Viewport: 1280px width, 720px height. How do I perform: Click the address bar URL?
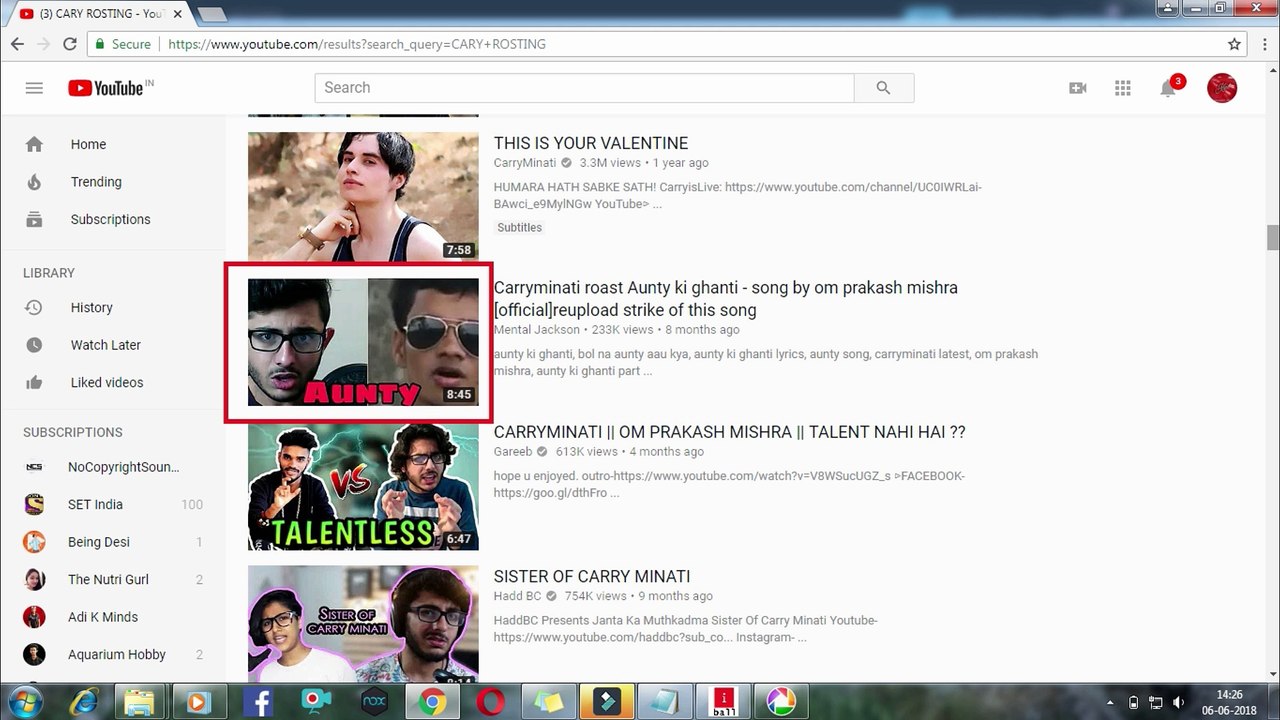(x=357, y=44)
